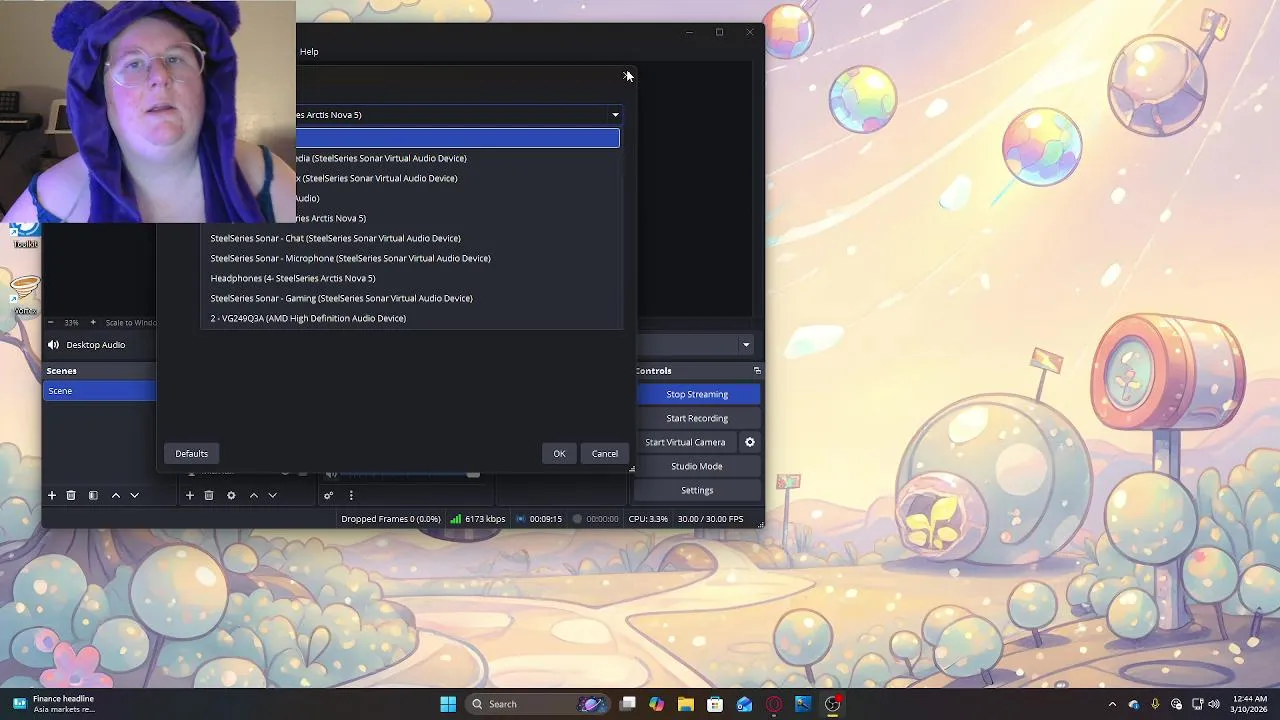Choose Headphones (4- SteelSeries Arctis Nova 5)
Screen dimensions: 1280x720
411,278
